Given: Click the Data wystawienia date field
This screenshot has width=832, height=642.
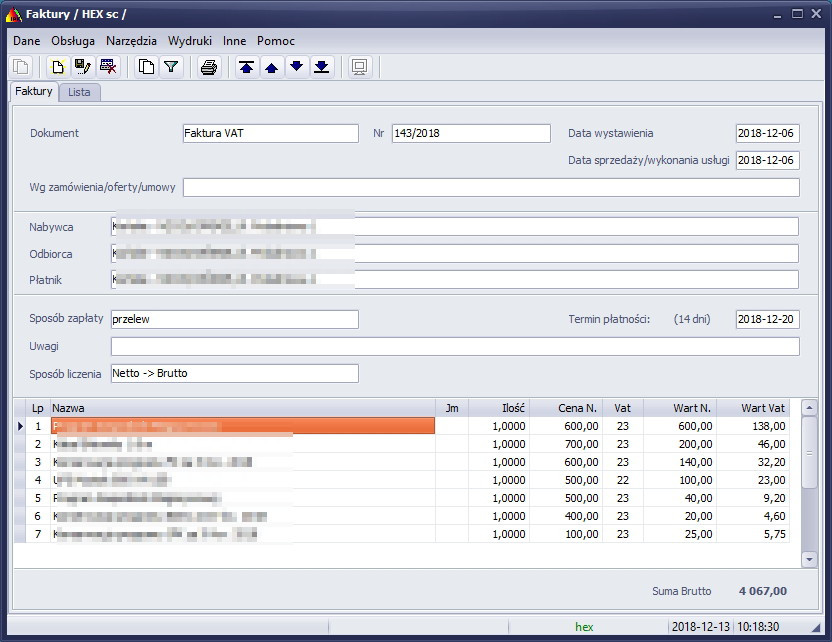Looking at the screenshot, I should (767, 133).
